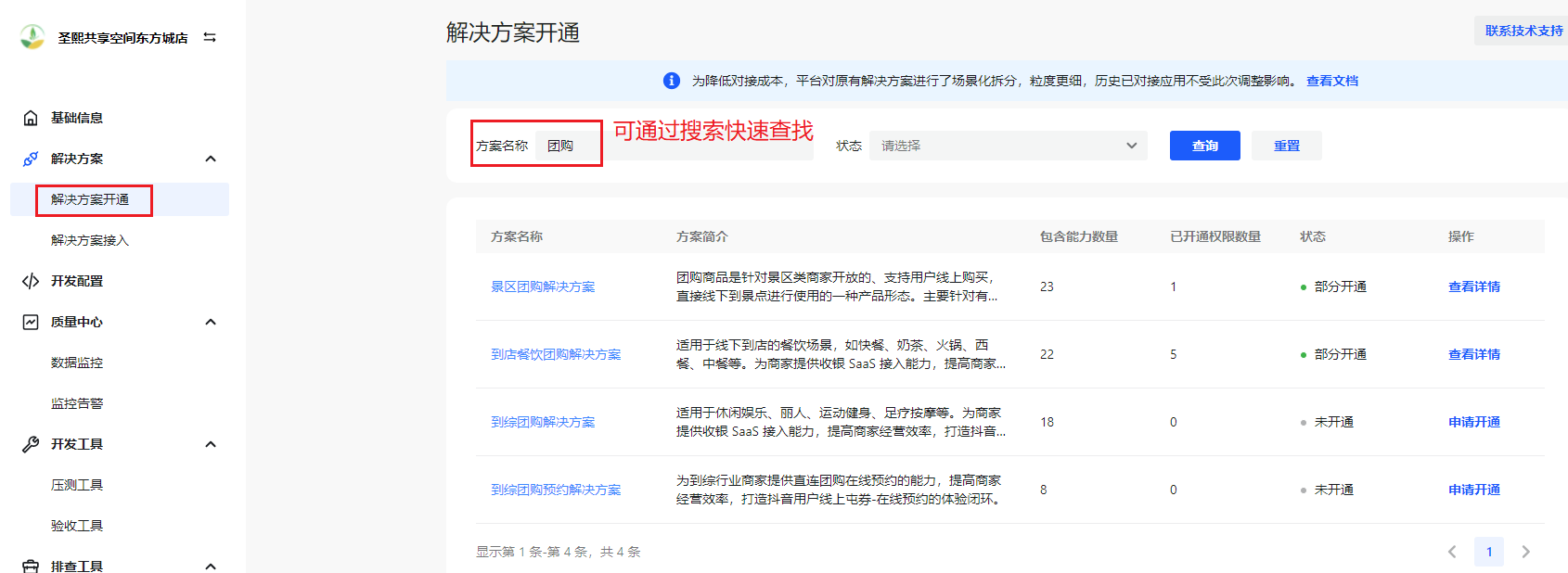Click the store switch arrows icon
This screenshot has width=1568, height=573.
(210, 38)
